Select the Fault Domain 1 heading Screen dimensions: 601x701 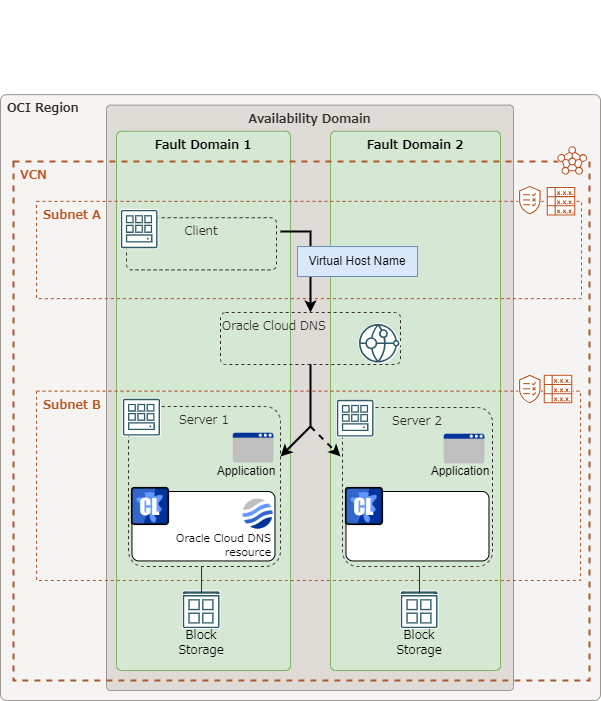click(203, 145)
